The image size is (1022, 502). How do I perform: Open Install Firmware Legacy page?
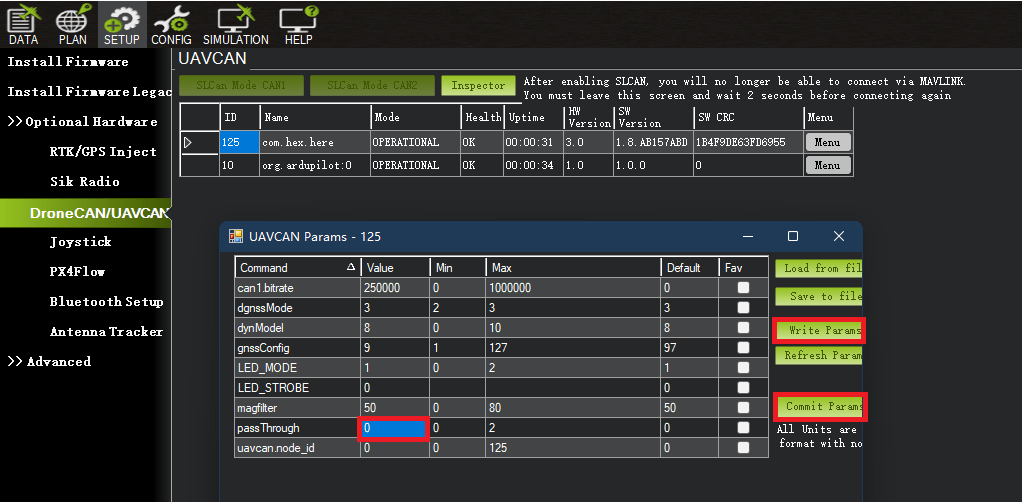[89, 92]
